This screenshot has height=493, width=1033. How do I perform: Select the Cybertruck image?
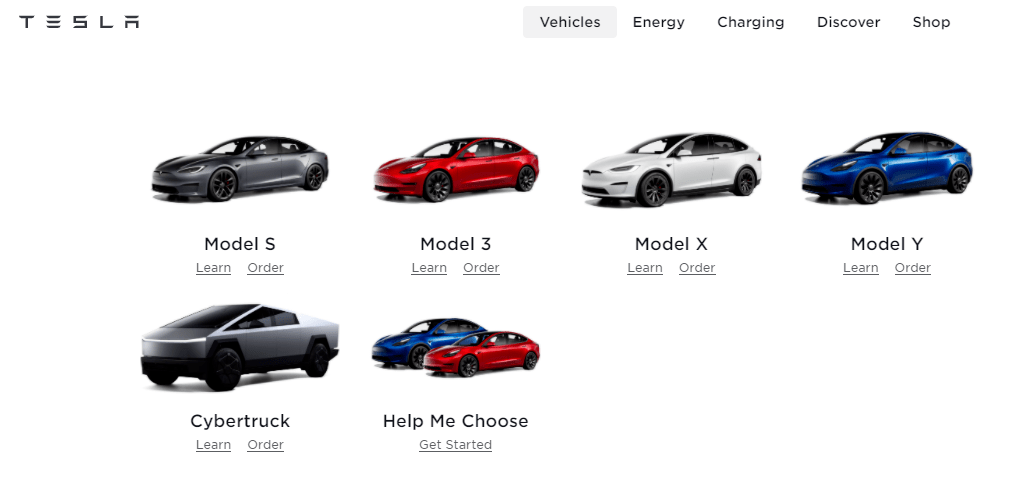(240, 347)
